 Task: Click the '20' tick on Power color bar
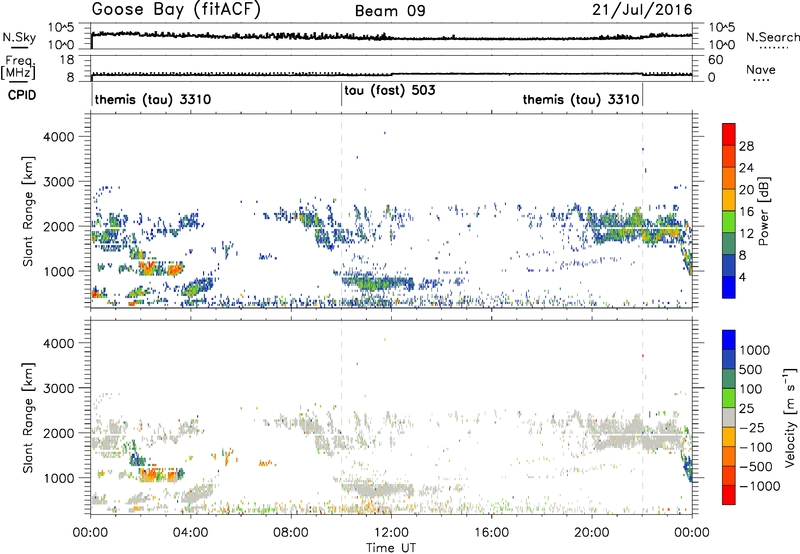tap(746, 190)
